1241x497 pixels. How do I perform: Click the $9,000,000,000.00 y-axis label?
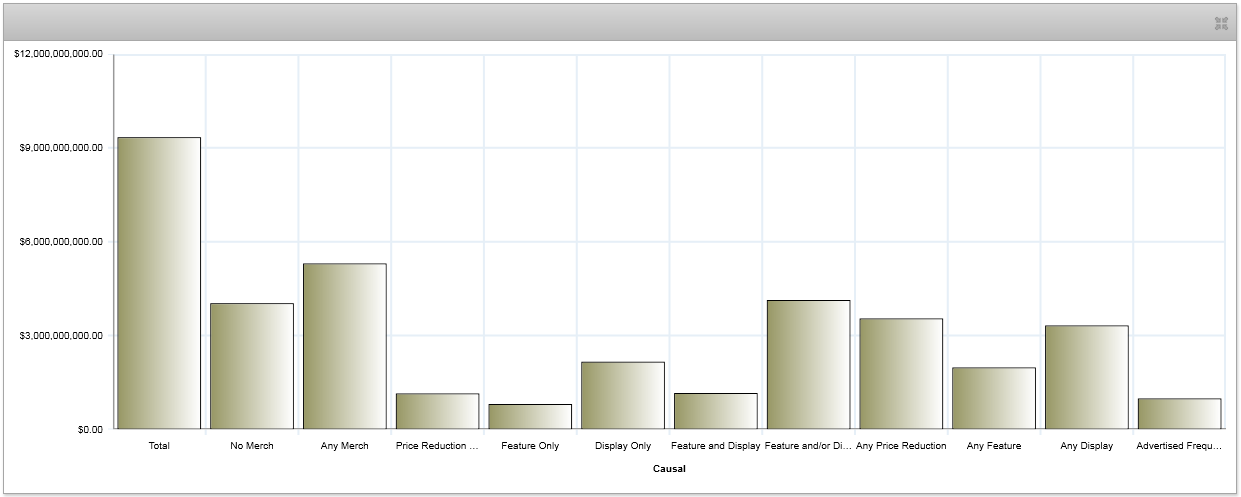click(61, 148)
